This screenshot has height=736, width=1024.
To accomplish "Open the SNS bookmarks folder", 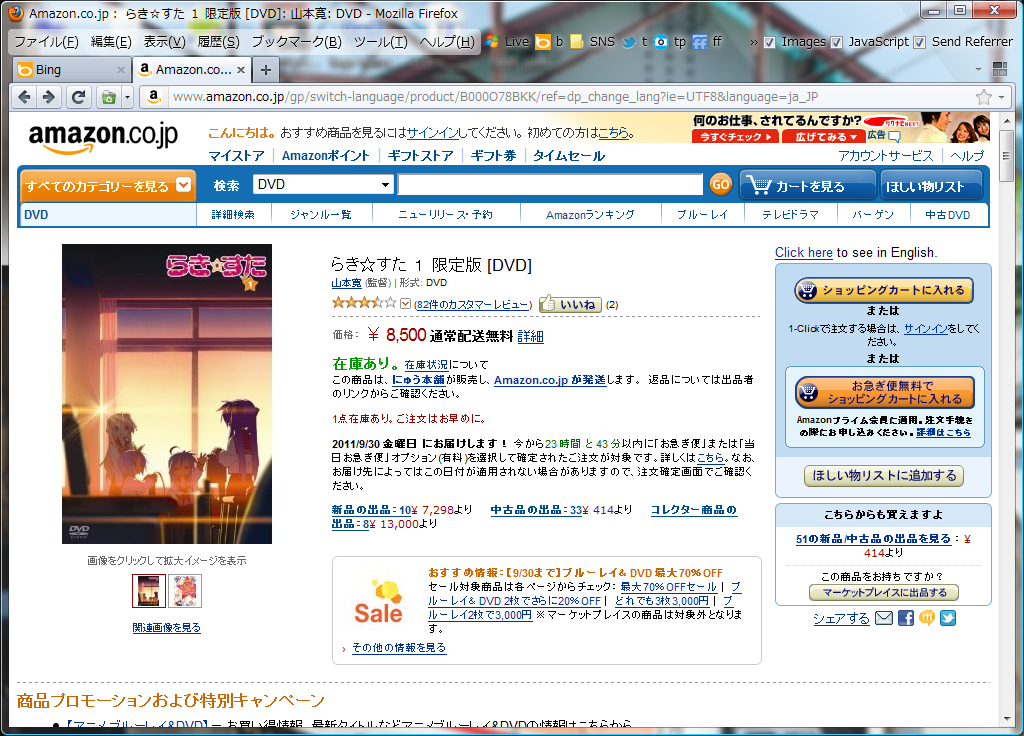I will (x=592, y=42).
